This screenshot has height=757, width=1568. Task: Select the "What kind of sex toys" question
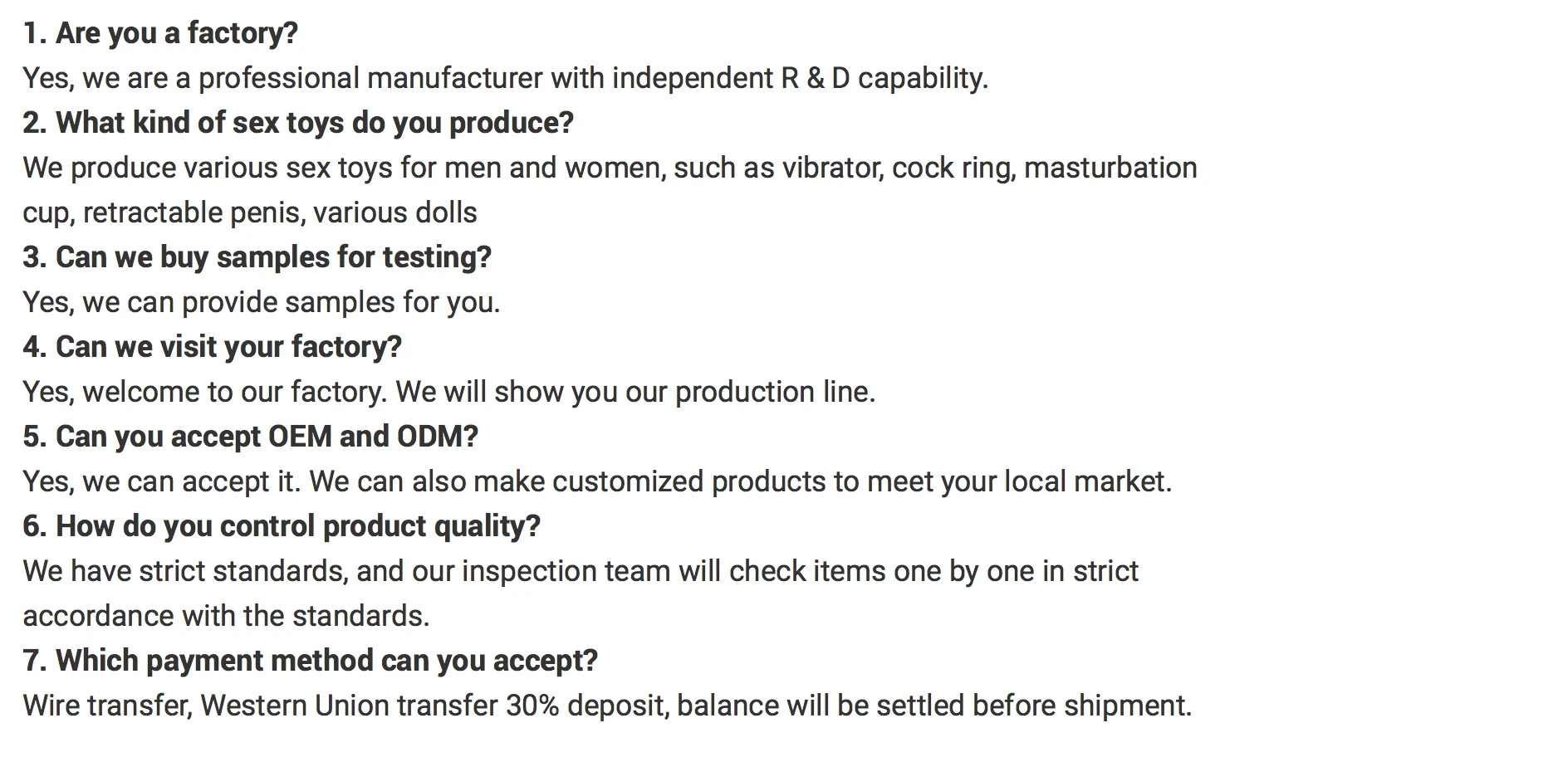point(298,123)
